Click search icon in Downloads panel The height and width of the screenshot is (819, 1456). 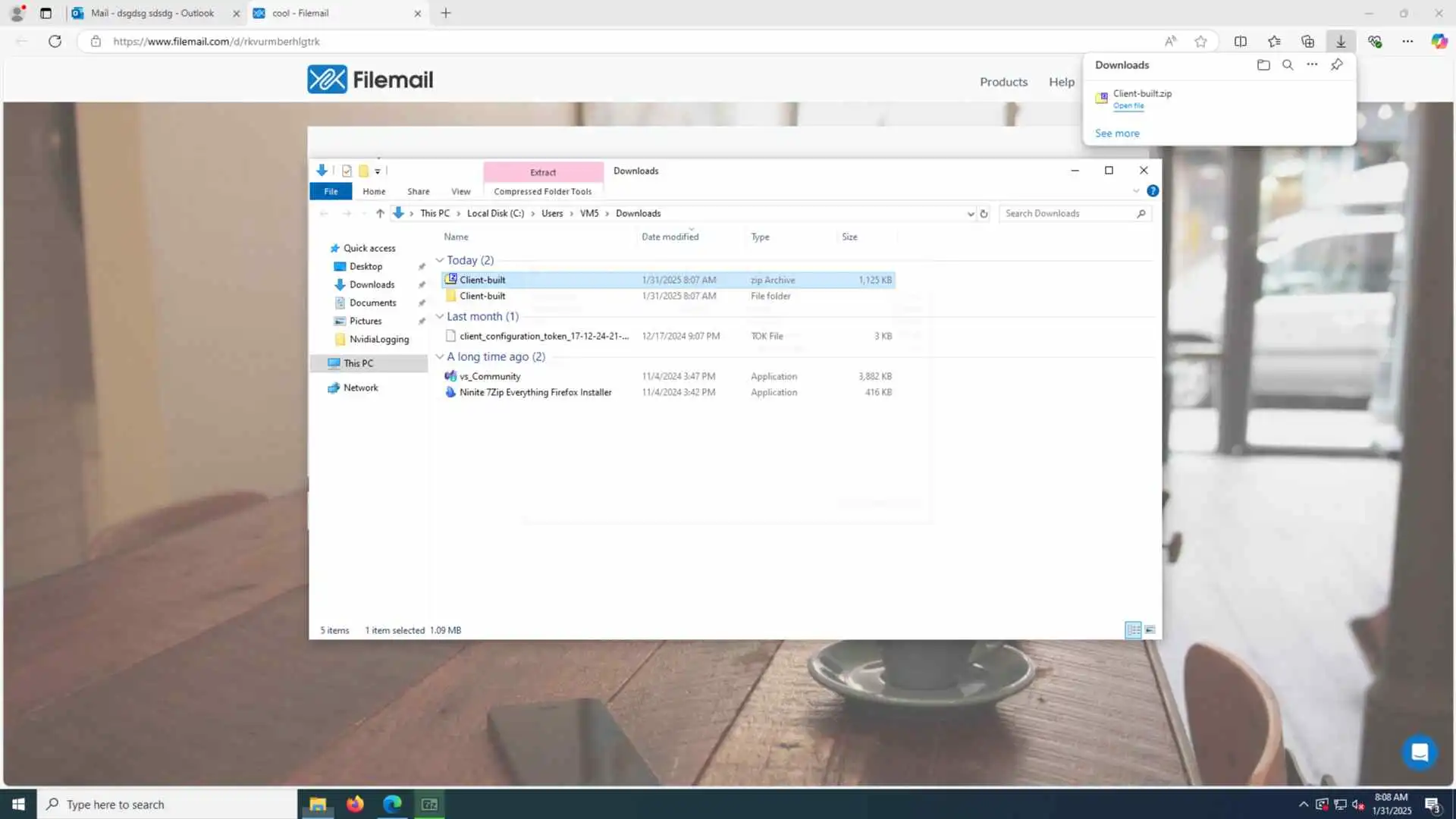1288,65
